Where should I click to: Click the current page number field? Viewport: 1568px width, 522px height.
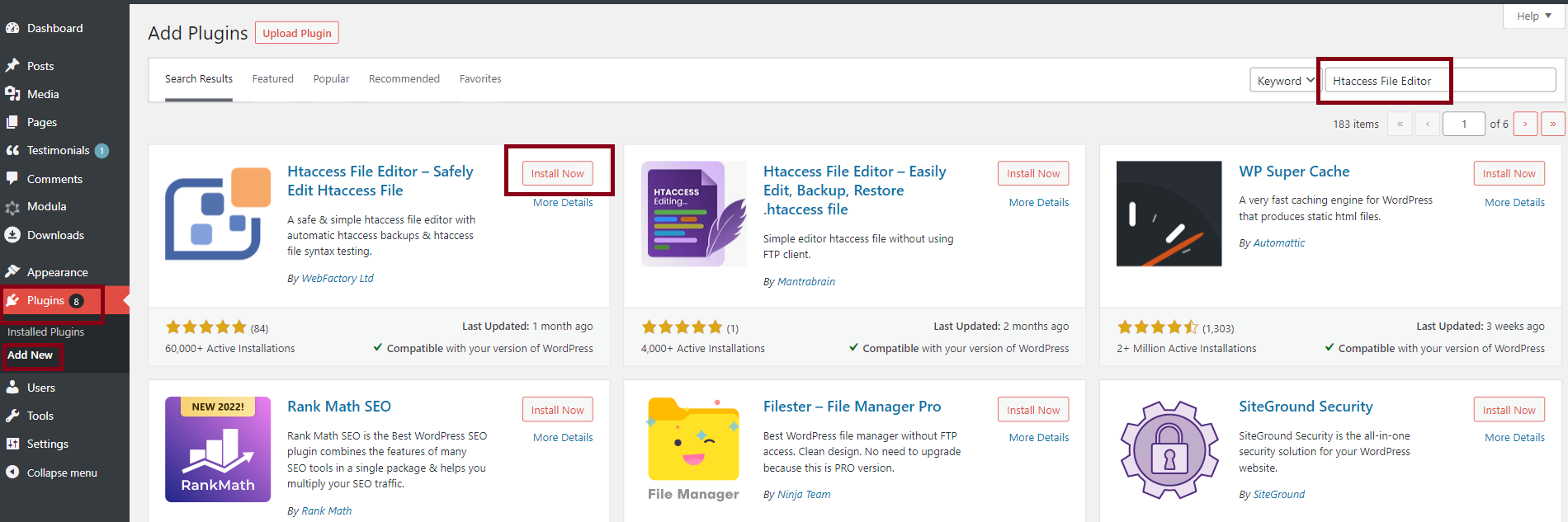click(1464, 124)
